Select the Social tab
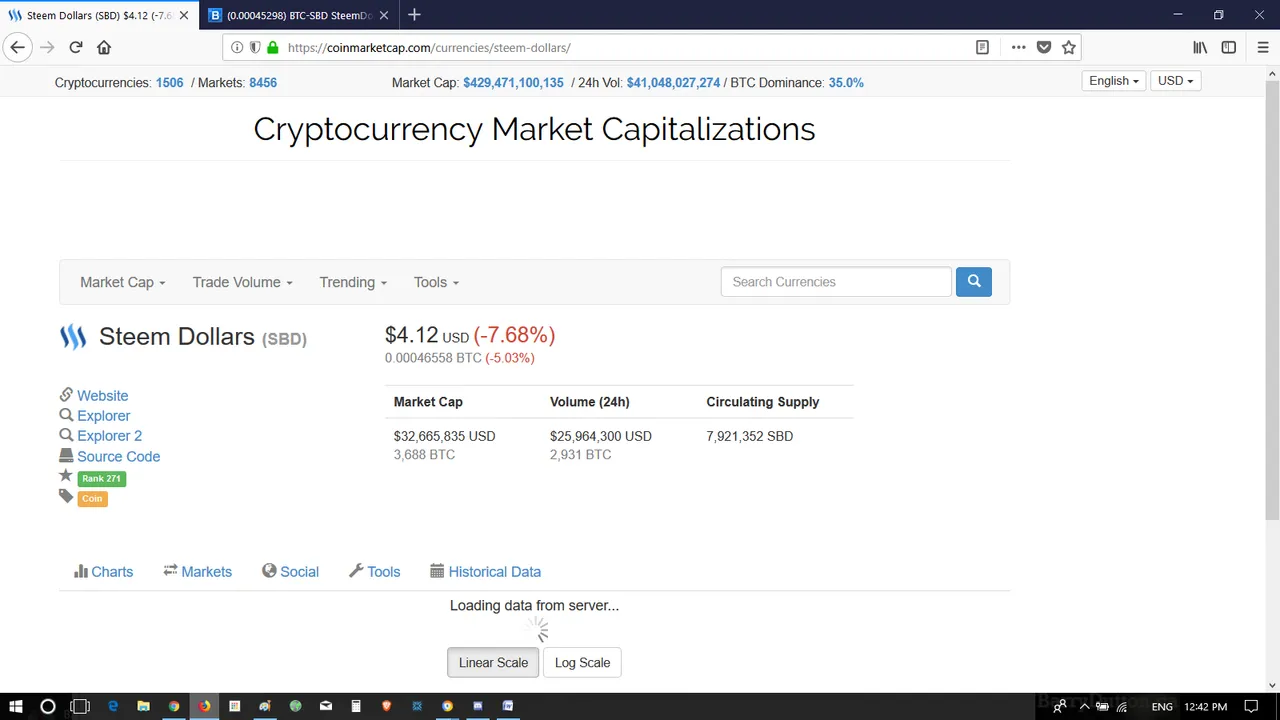The image size is (1280, 720). (290, 572)
